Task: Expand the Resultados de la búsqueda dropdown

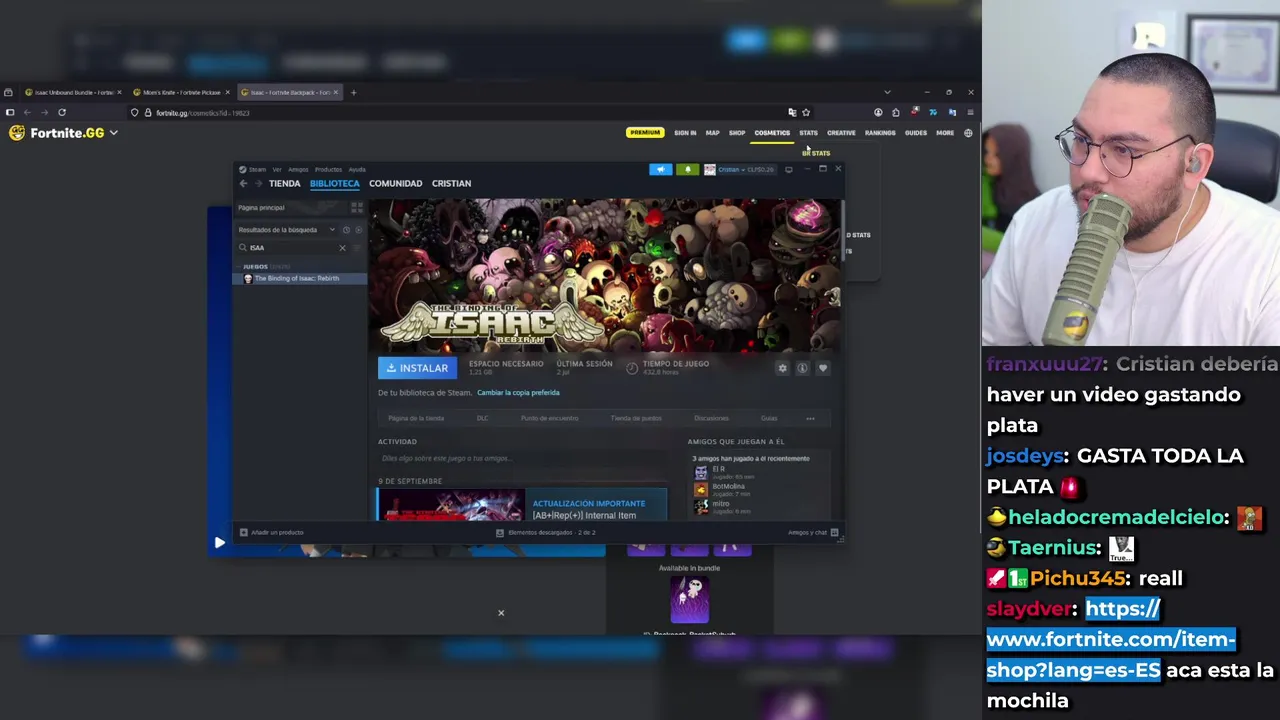Action: [287, 230]
